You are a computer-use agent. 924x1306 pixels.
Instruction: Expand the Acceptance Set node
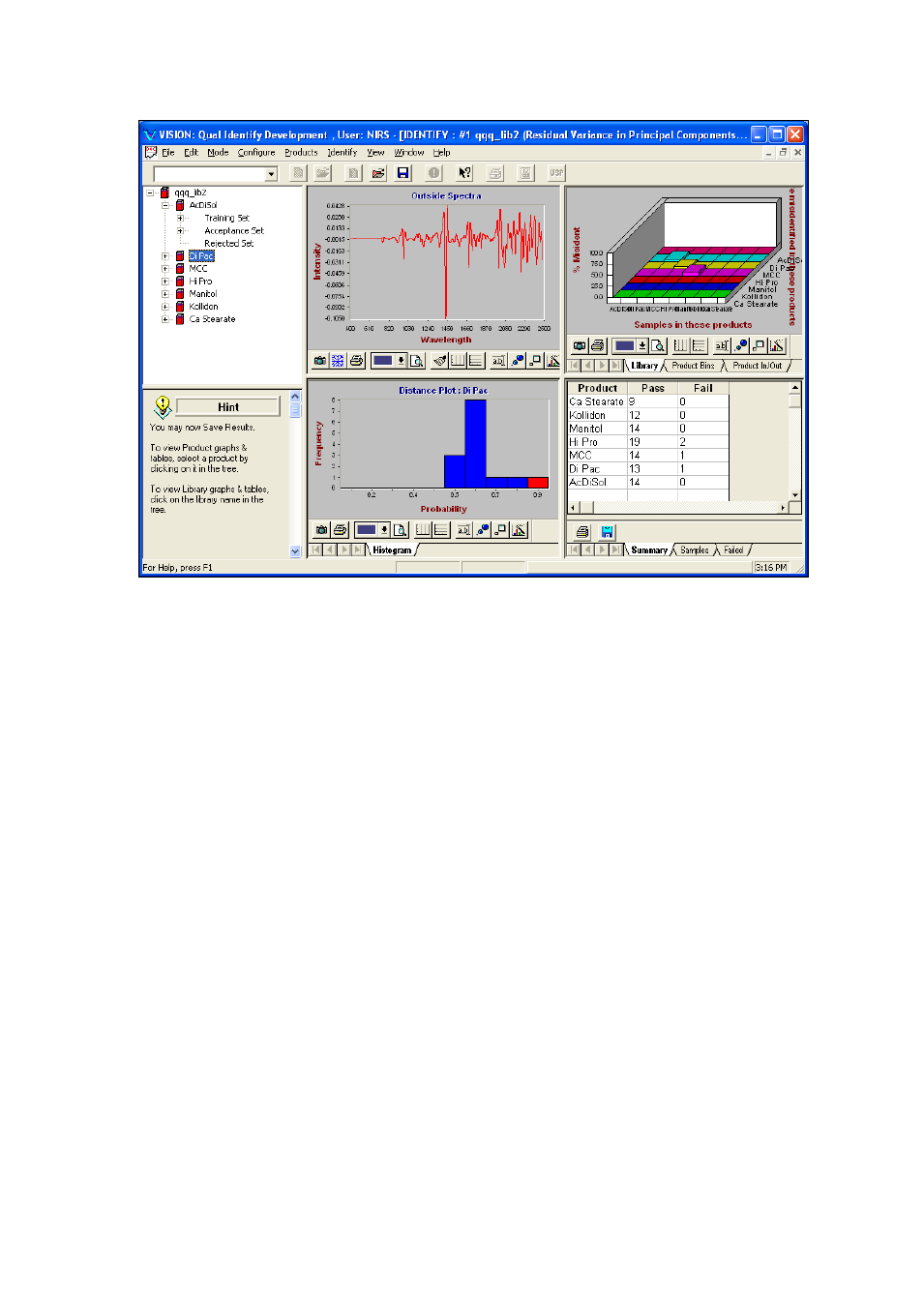point(180,230)
